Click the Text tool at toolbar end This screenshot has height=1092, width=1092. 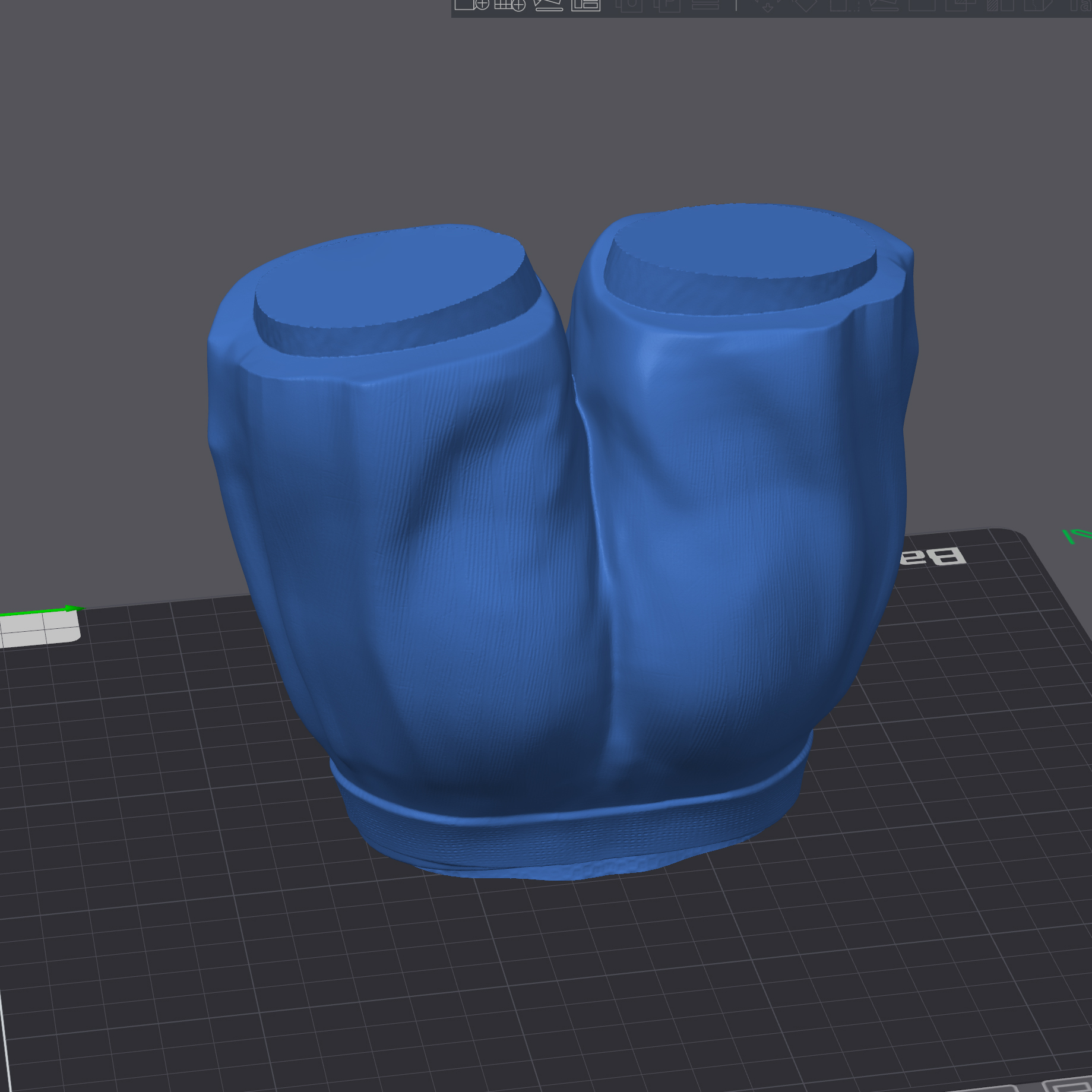click(1080, 5)
